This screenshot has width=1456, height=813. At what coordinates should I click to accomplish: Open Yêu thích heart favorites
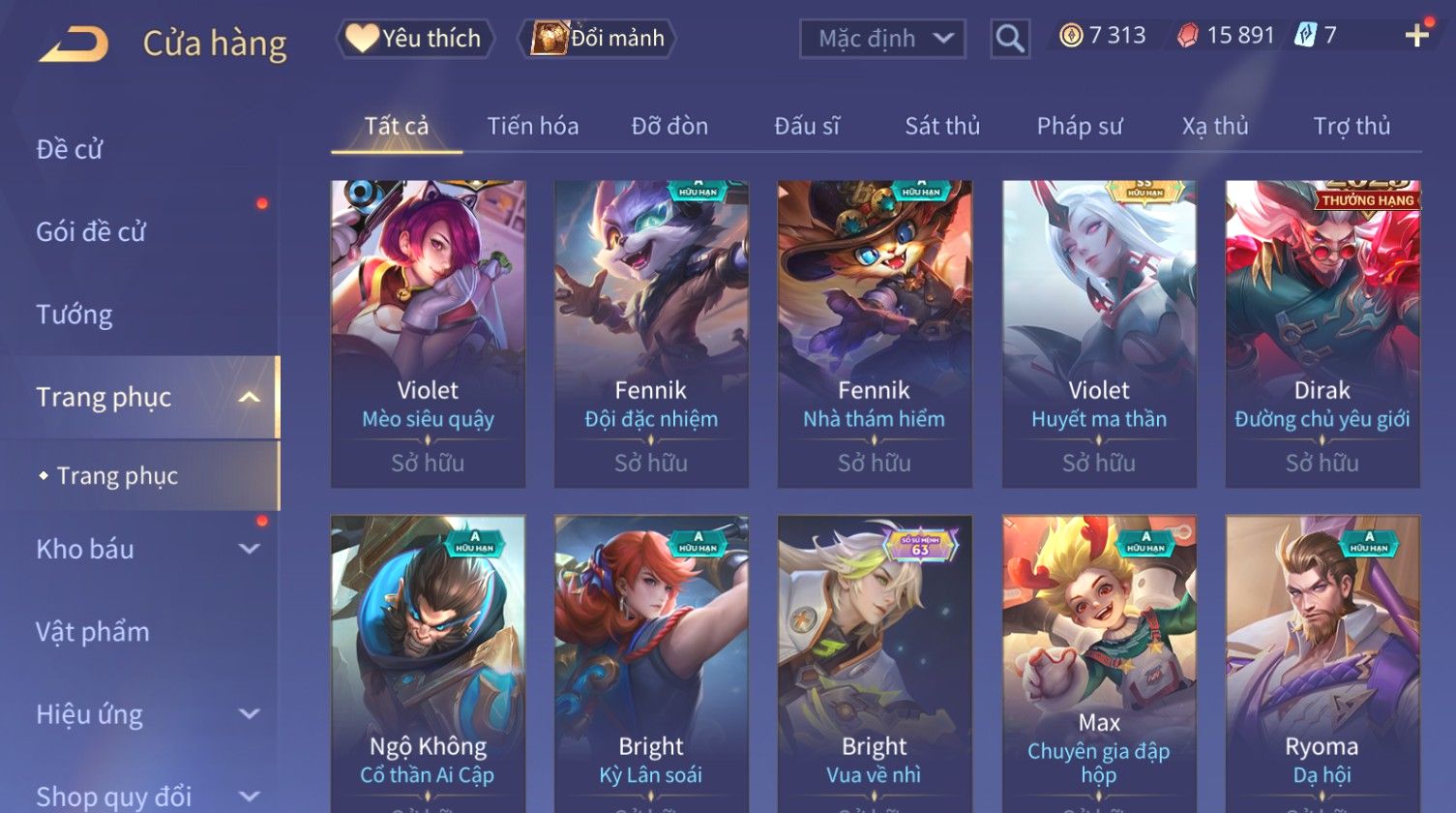pyautogui.click(x=414, y=39)
